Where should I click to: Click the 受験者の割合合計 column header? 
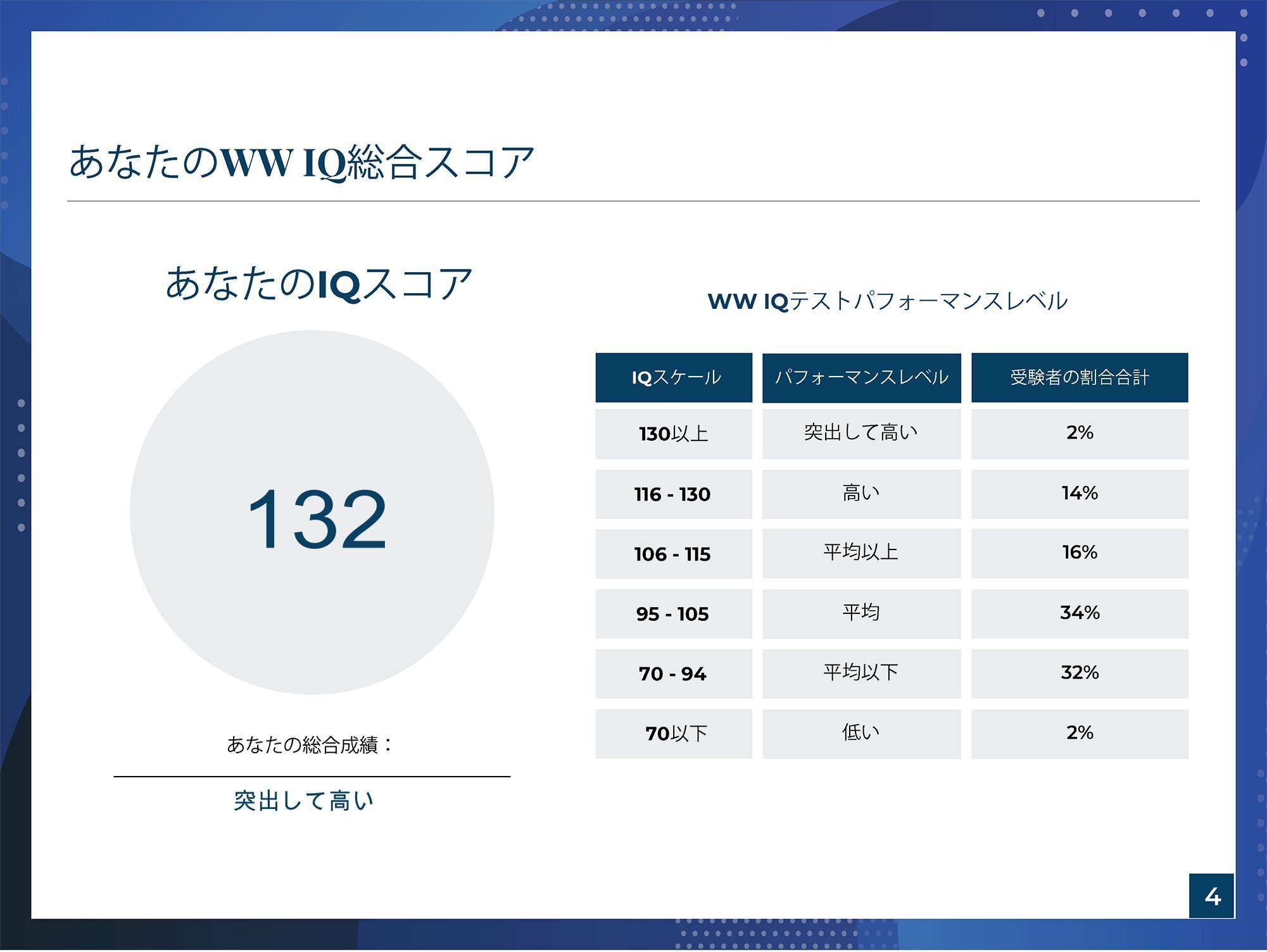point(1080,378)
